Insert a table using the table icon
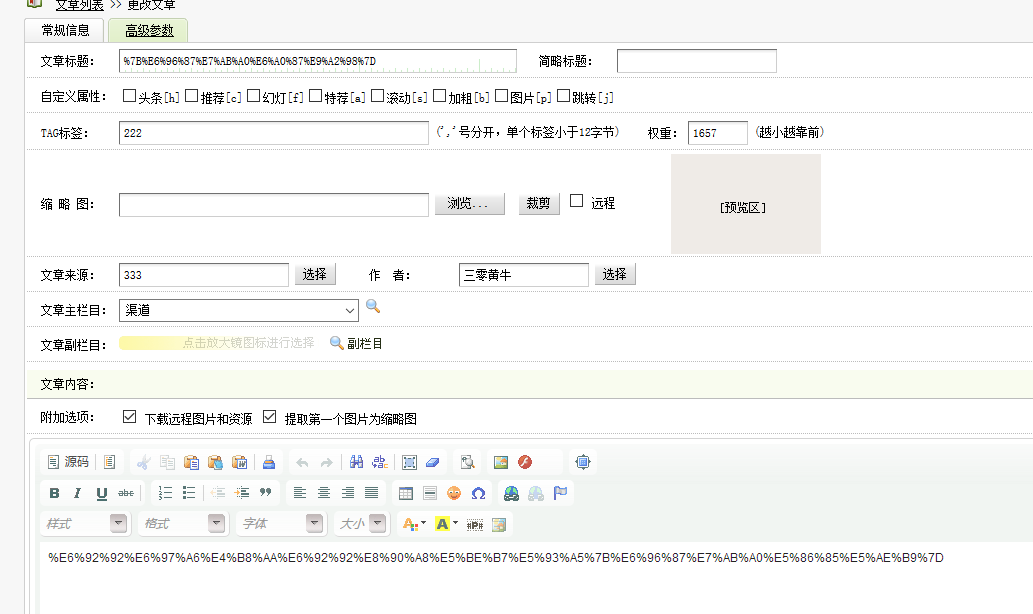Screen dimensions: 1033x614 point(405,492)
